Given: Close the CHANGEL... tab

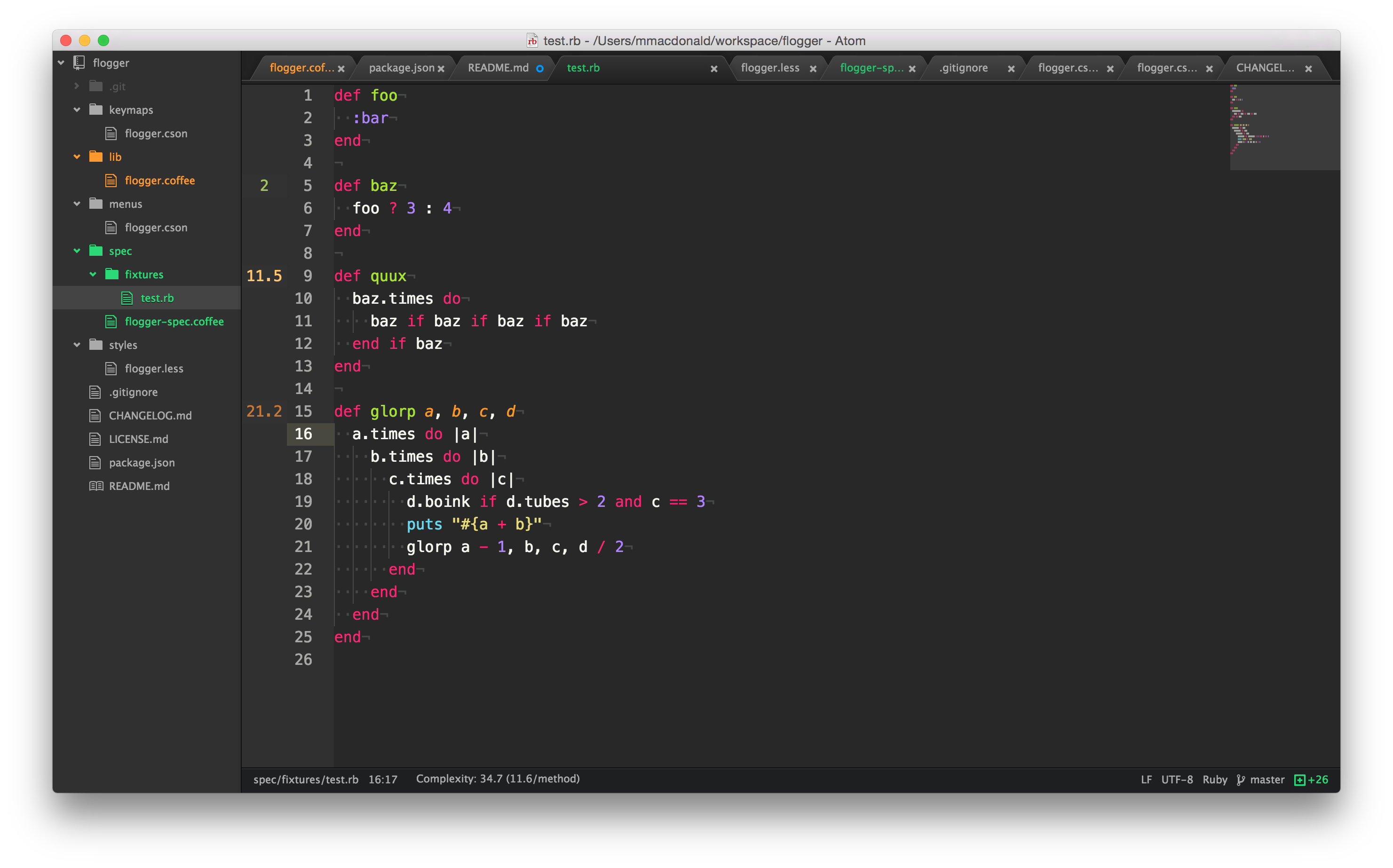Looking at the screenshot, I should (x=1309, y=69).
